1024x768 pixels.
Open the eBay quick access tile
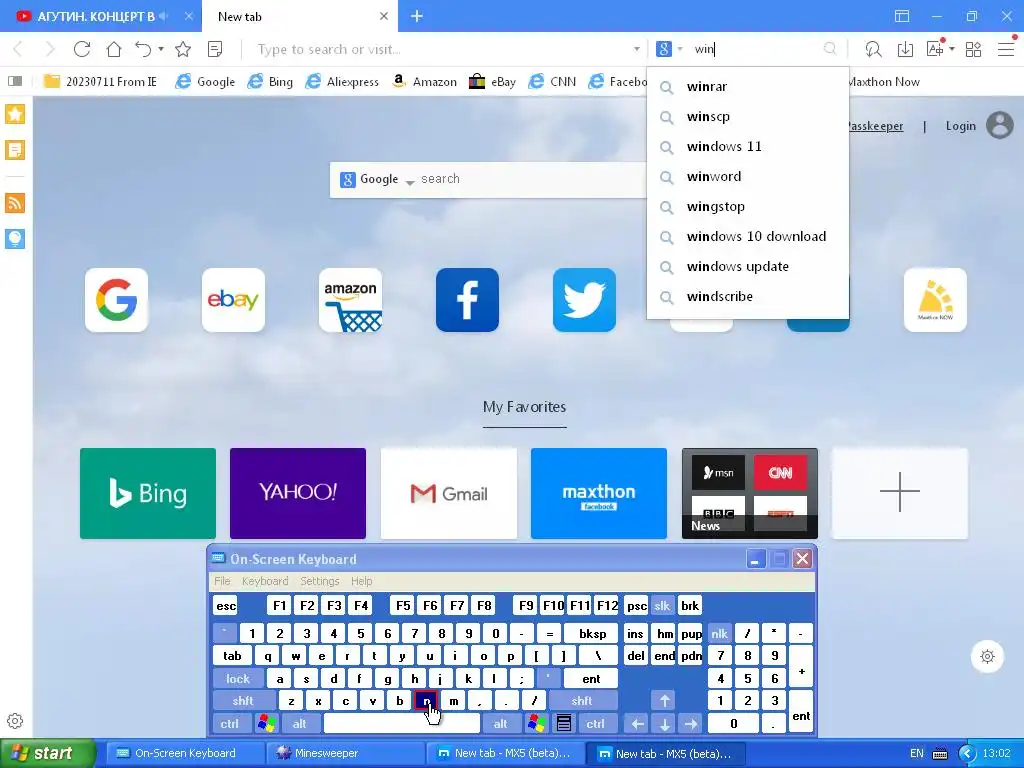[x=233, y=300]
